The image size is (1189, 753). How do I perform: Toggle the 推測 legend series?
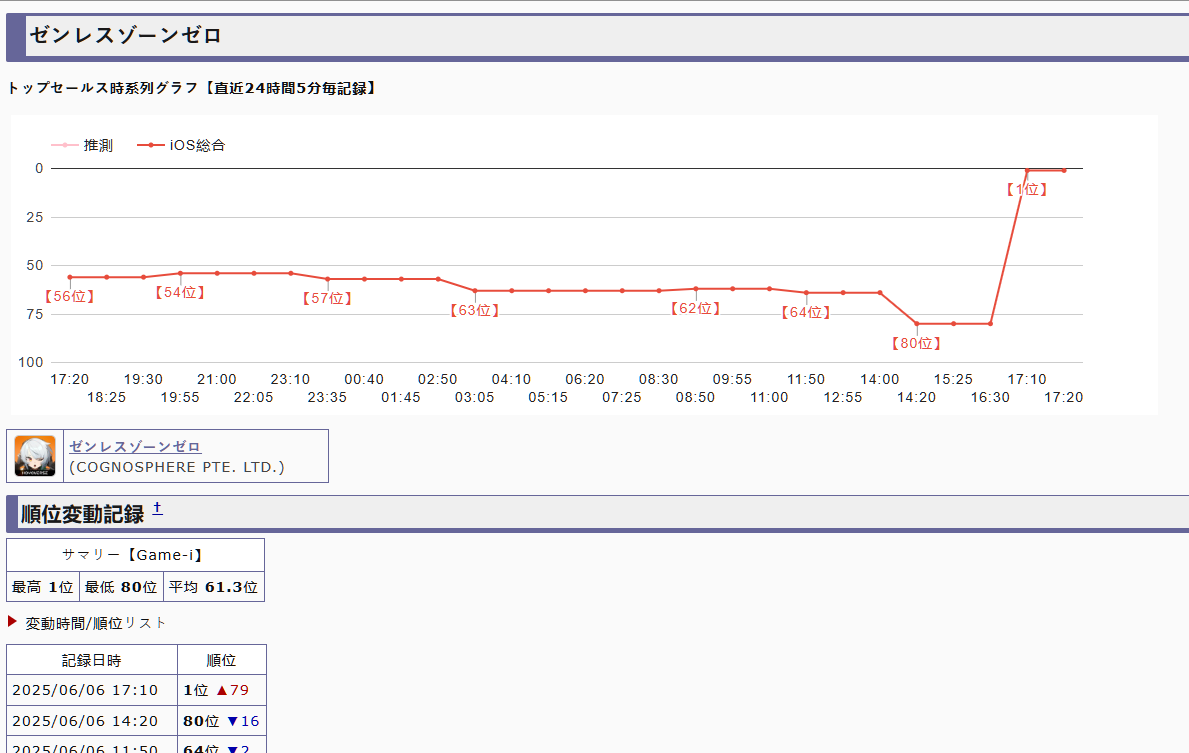point(82,145)
